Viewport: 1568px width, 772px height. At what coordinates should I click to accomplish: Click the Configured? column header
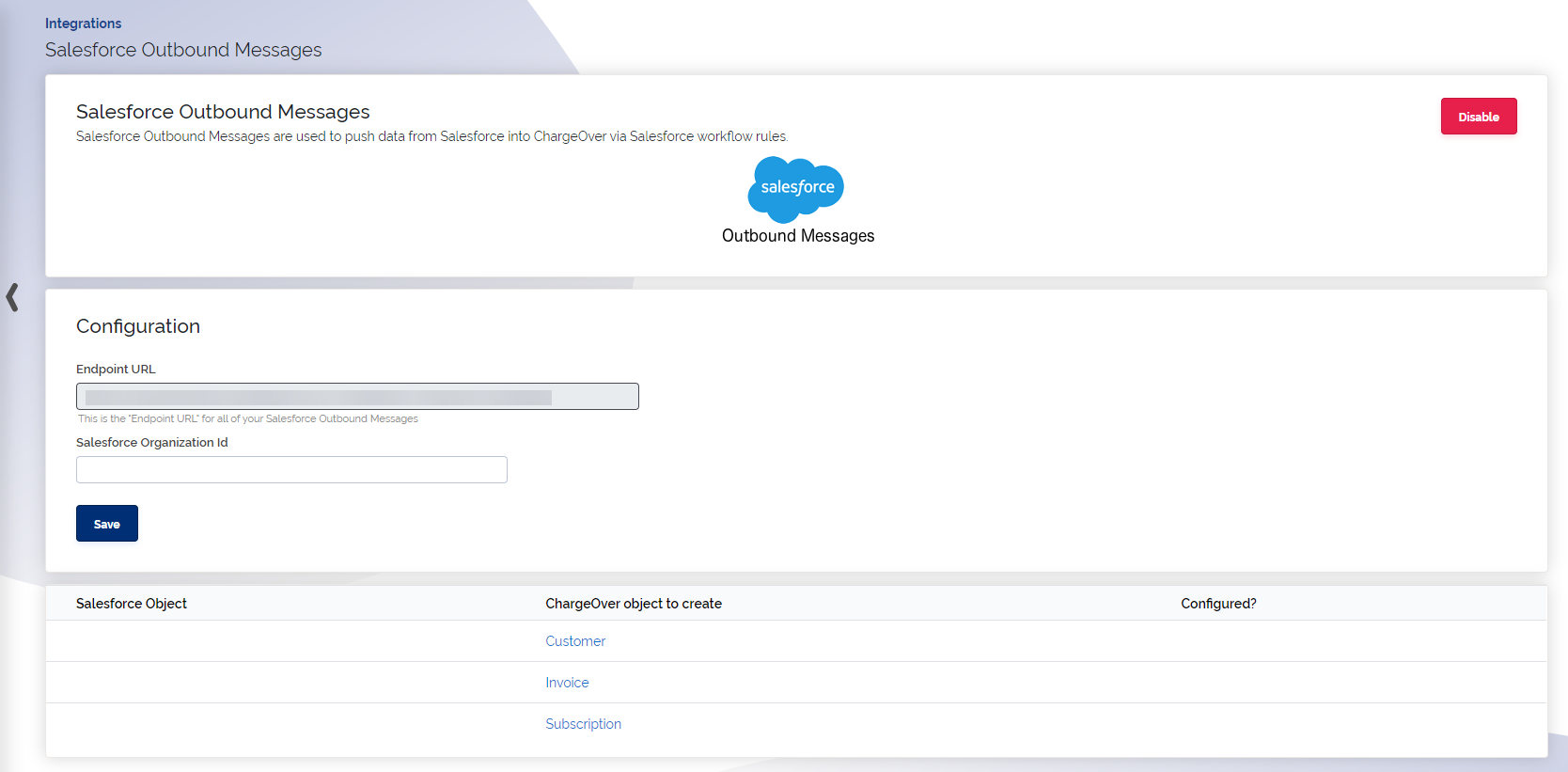point(1218,604)
